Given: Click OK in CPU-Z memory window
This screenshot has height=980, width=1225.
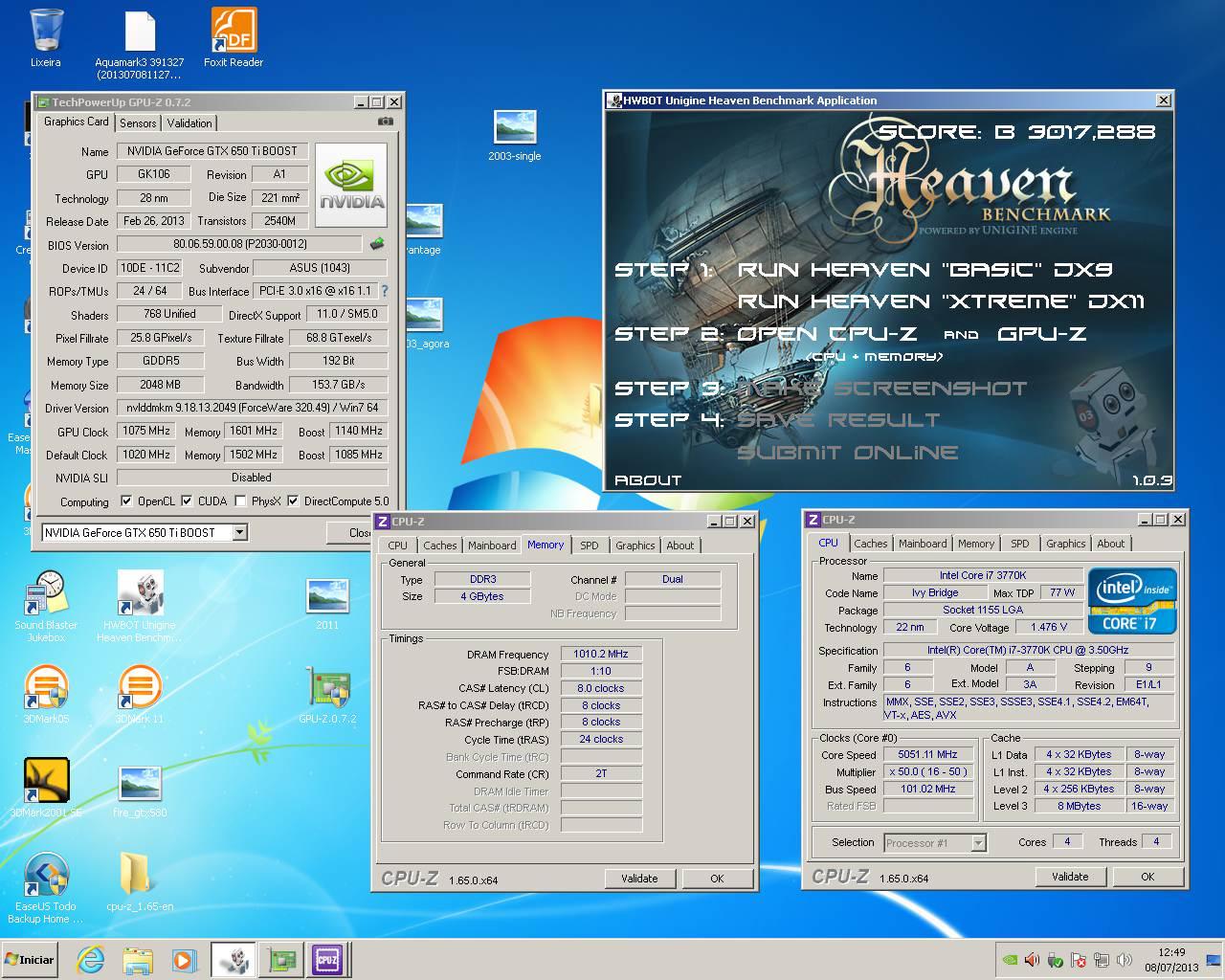Looking at the screenshot, I should coord(717,879).
